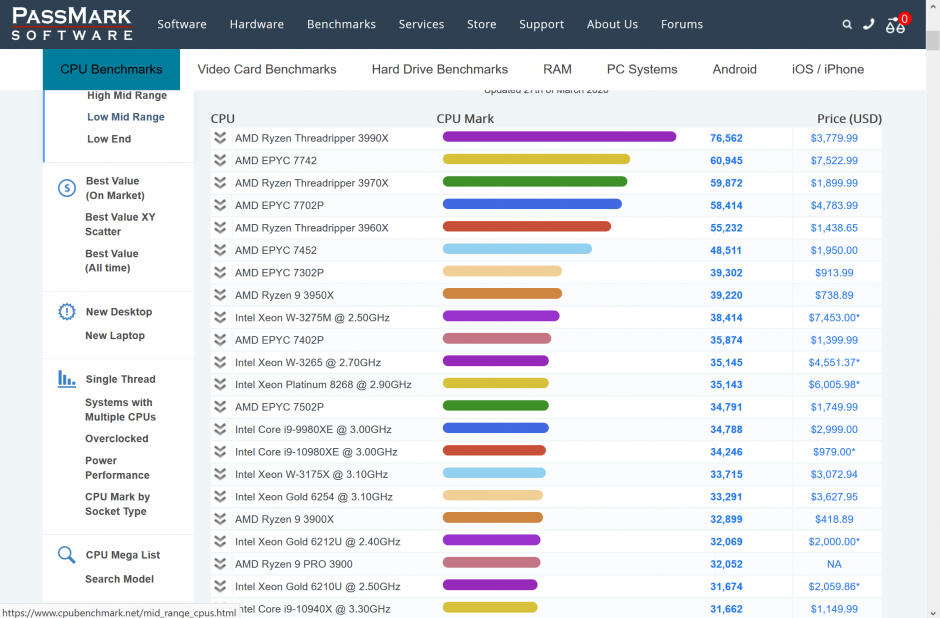Expand details for AMD EPYC 7502P row
The width and height of the screenshot is (940, 618).
pyautogui.click(x=220, y=407)
